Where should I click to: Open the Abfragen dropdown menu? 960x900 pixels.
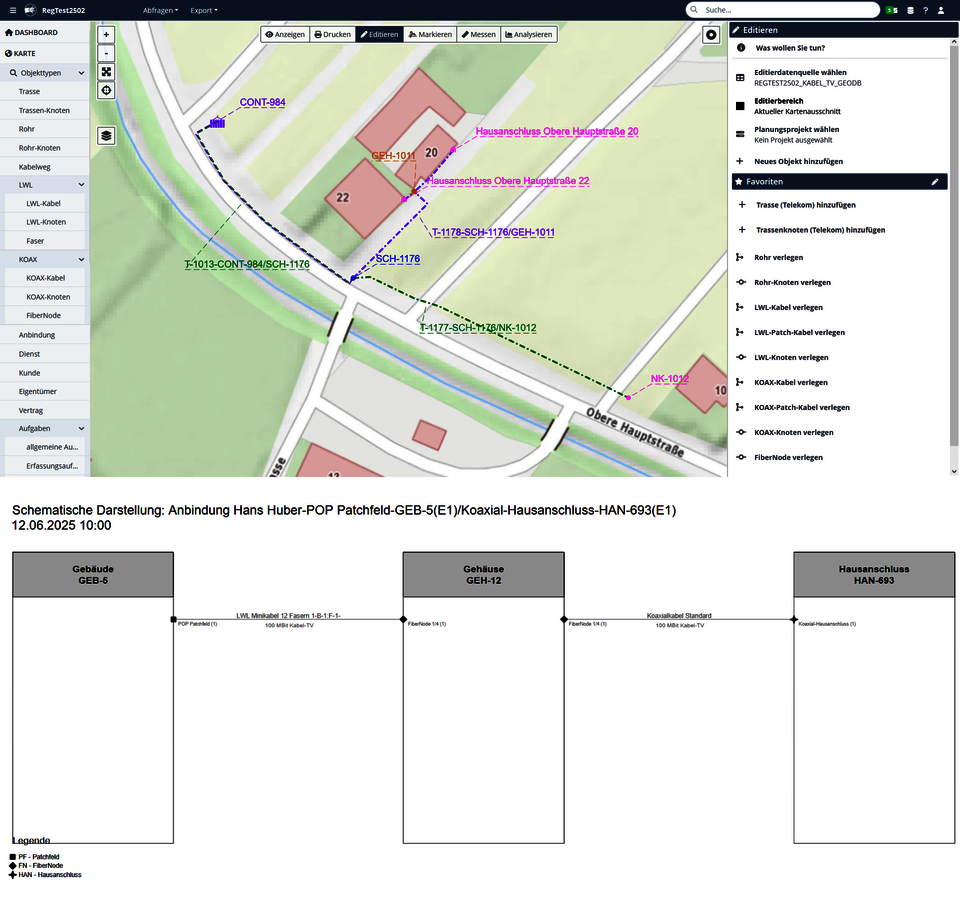(160, 10)
